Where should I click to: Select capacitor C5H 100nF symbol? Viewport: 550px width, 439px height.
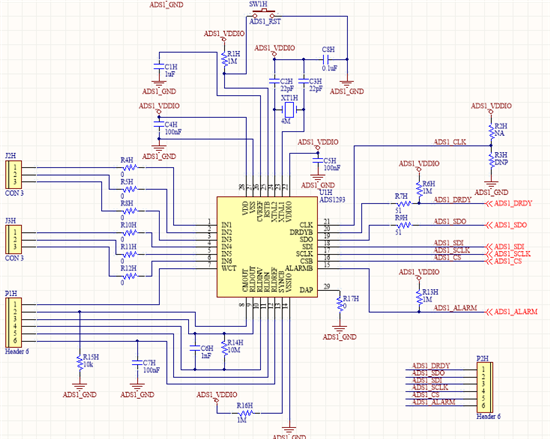click(318, 160)
